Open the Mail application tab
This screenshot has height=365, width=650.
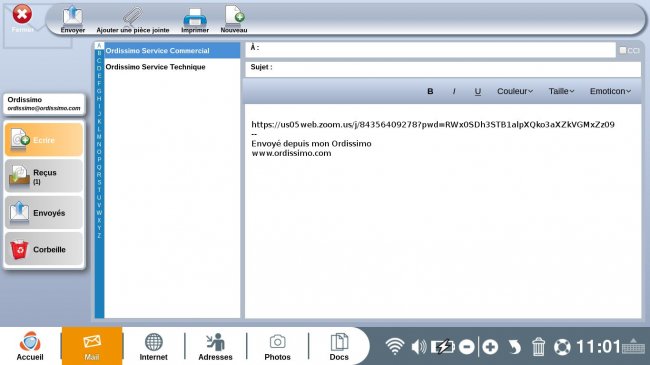point(92,346)
